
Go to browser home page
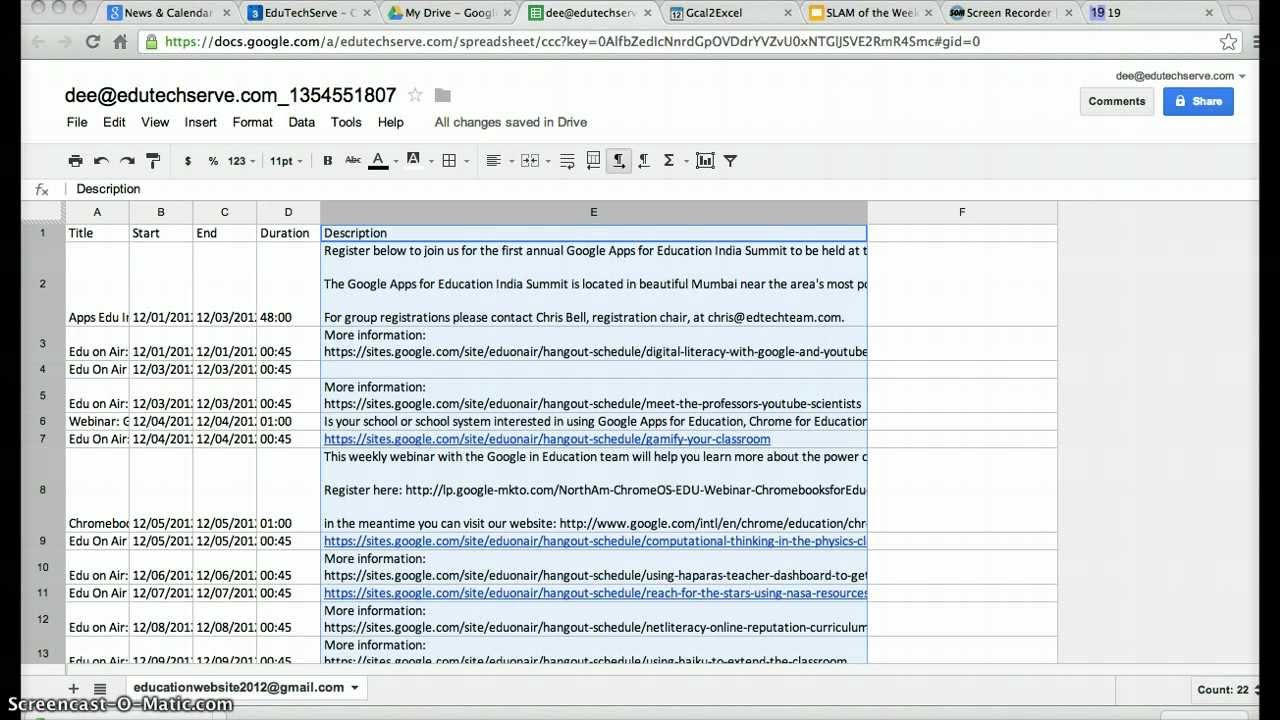(120, 42)
